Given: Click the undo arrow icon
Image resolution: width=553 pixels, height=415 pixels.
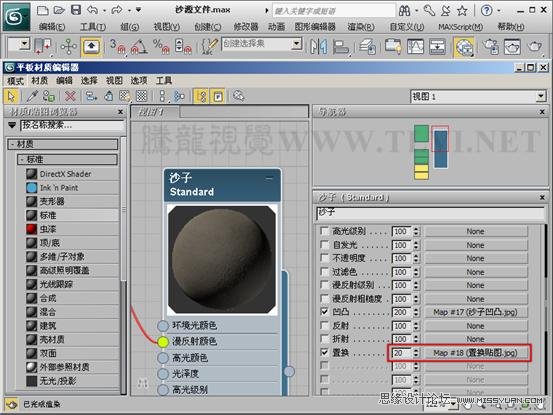Looking at the screenshot, I should [x=93, y=10].
